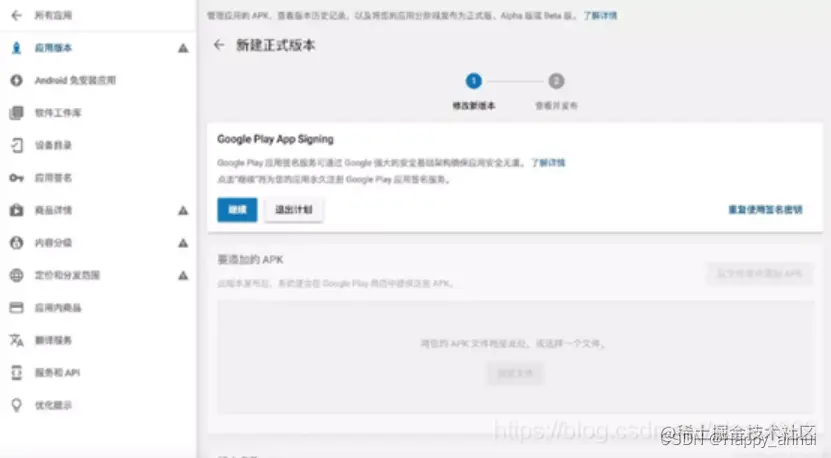The width and height of the screenshot is (831, 458).
Task: Click the 软件工件库 library icon
Action: point(16,113)
